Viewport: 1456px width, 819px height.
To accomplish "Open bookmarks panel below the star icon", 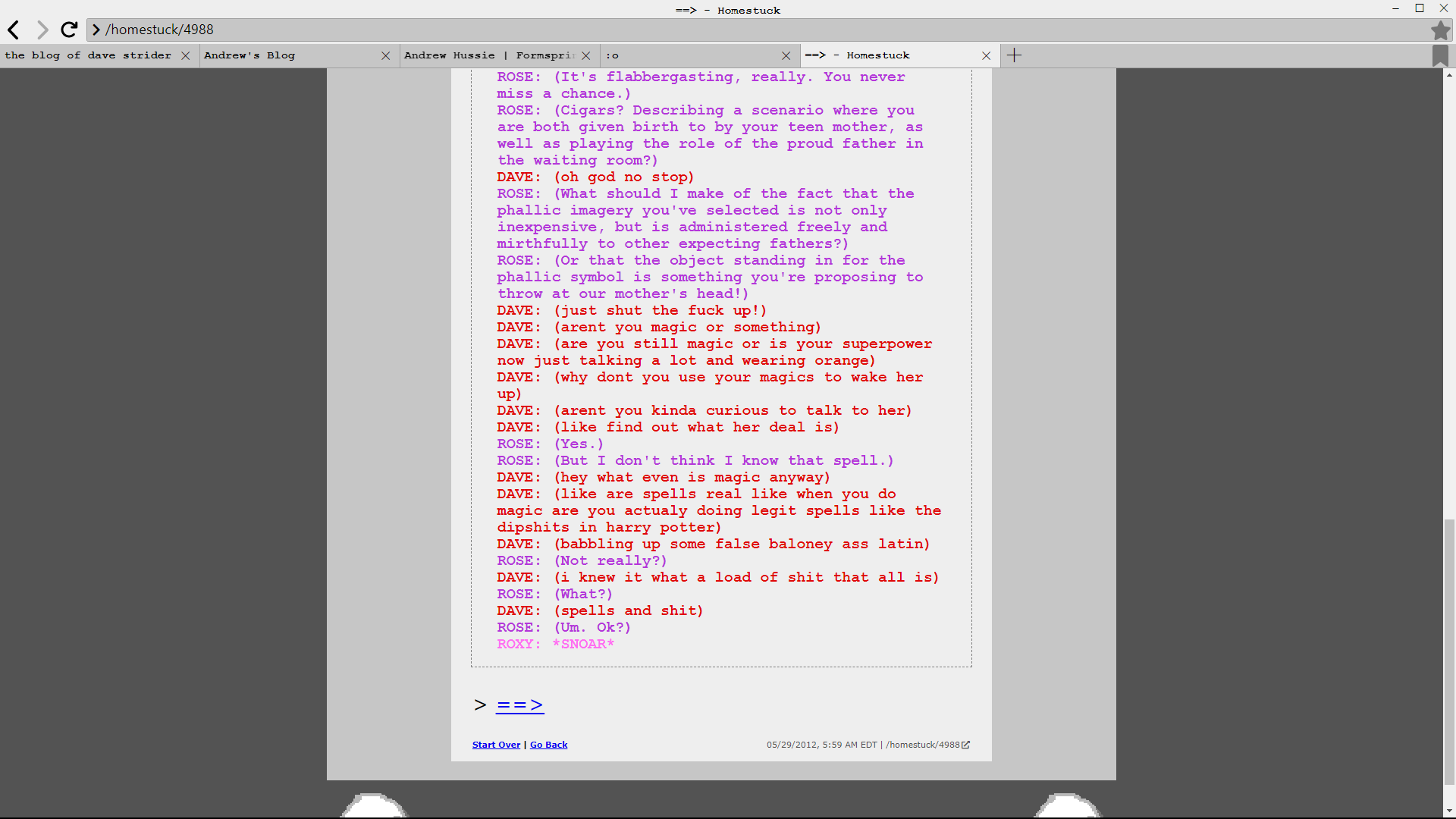I will (1440, 55).
